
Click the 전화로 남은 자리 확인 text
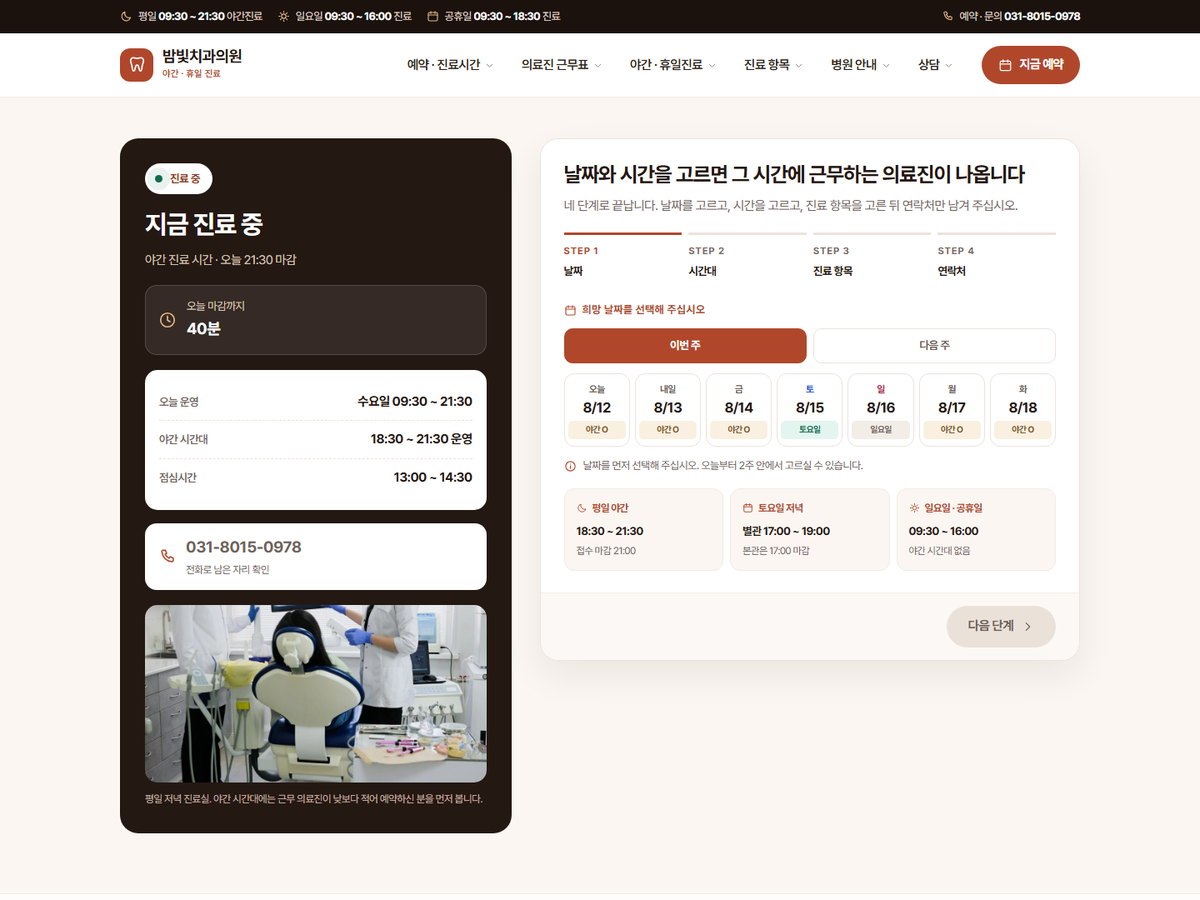coord(228,570)
